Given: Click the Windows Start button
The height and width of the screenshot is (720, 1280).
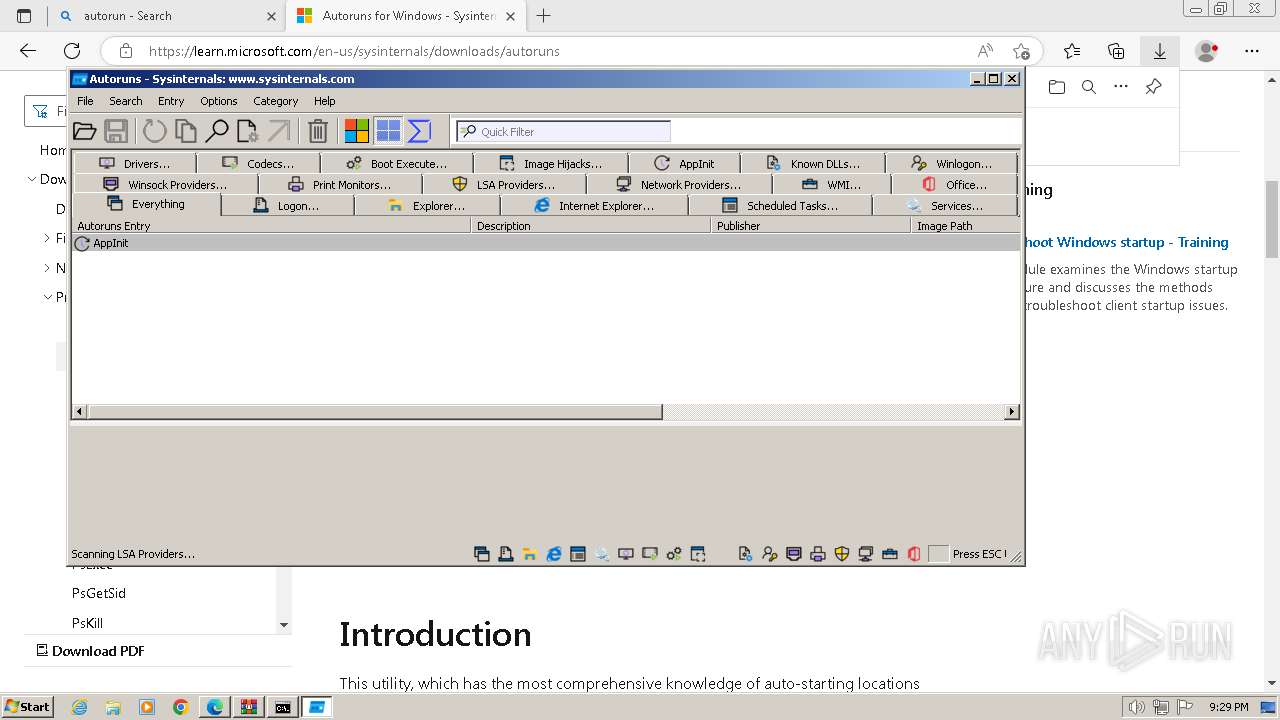Looking at the screenshot, I should pos(28,707).
